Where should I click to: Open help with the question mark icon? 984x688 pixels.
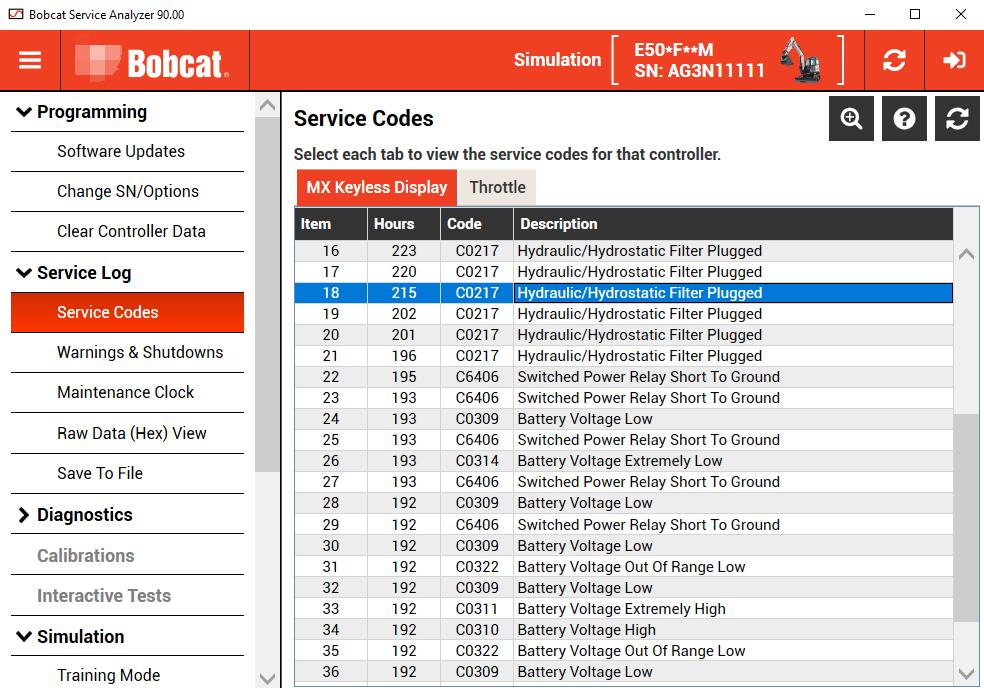(x=904, y=118)
